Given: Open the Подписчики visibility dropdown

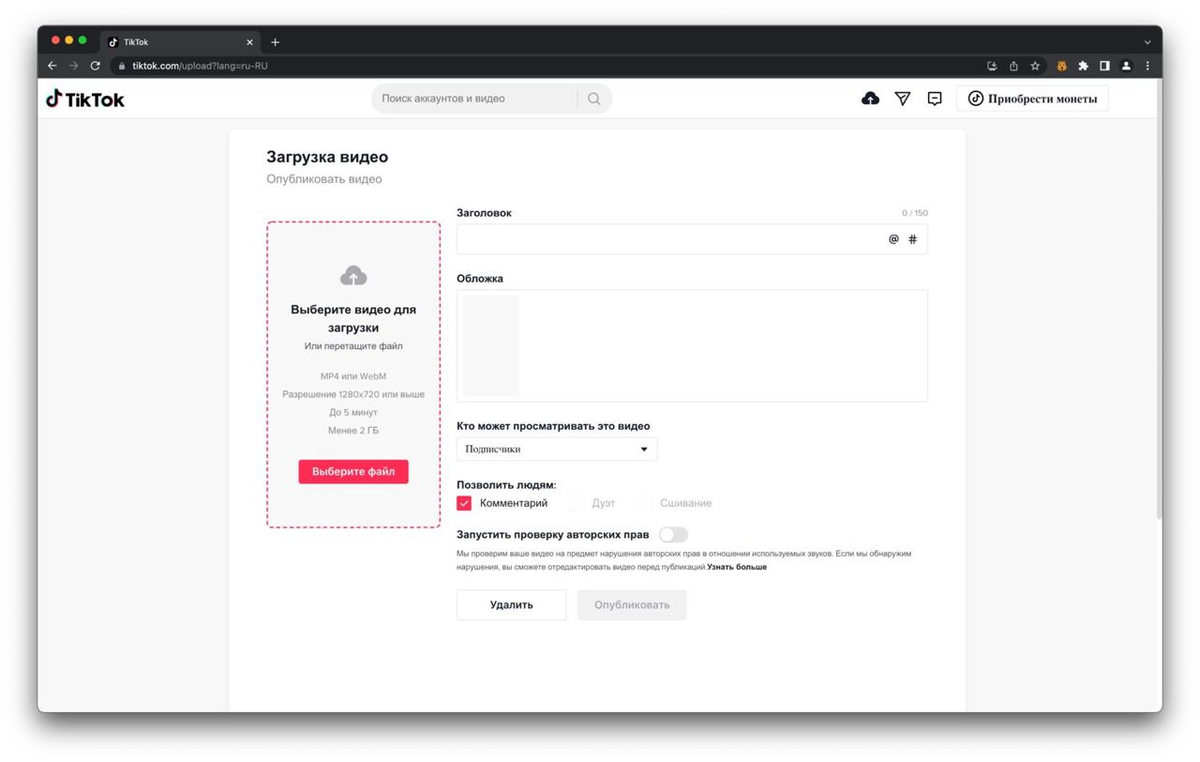Looking at the screenshot, I should [x=557, y=449].
